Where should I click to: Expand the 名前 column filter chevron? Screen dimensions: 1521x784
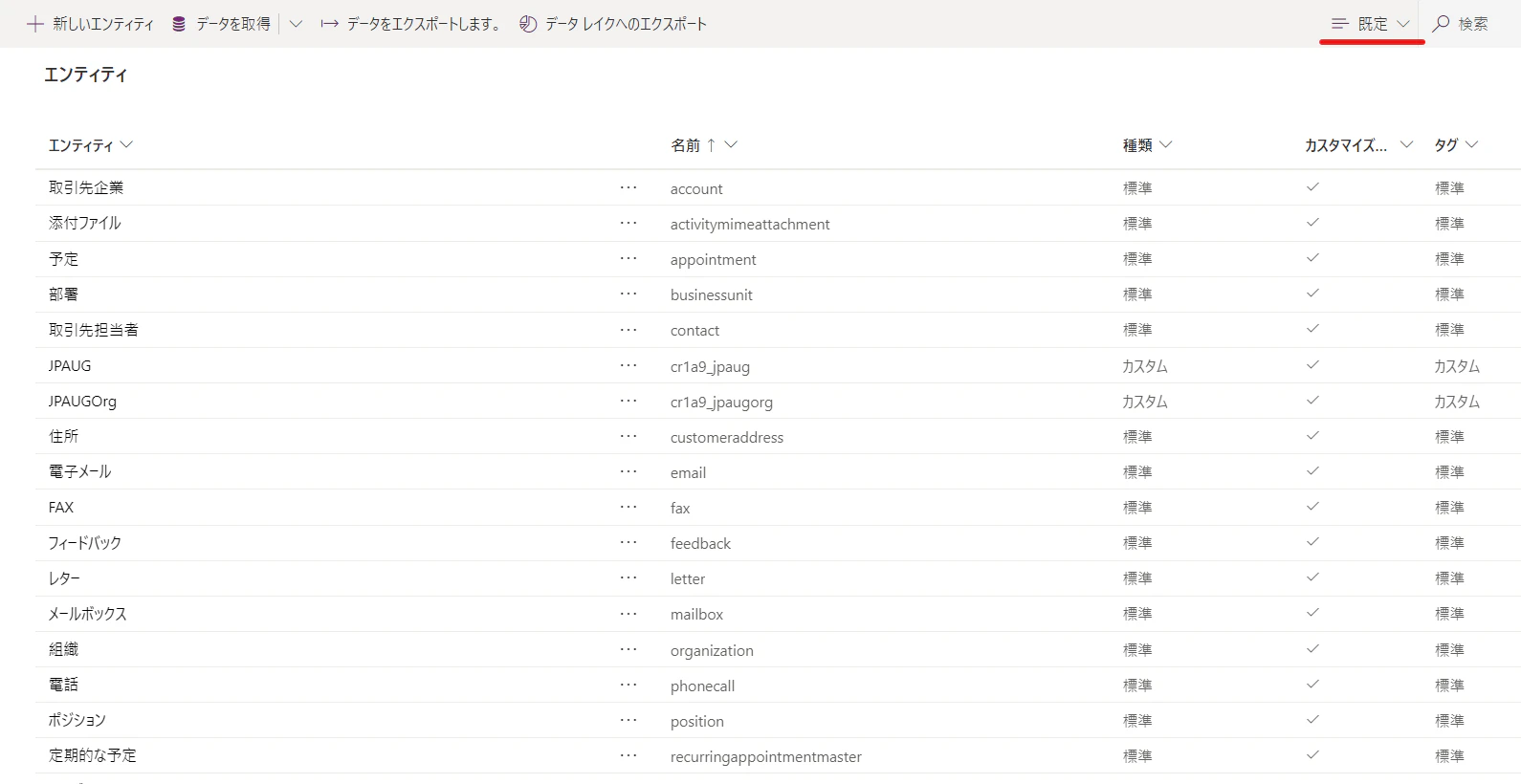tap(731, 145)
